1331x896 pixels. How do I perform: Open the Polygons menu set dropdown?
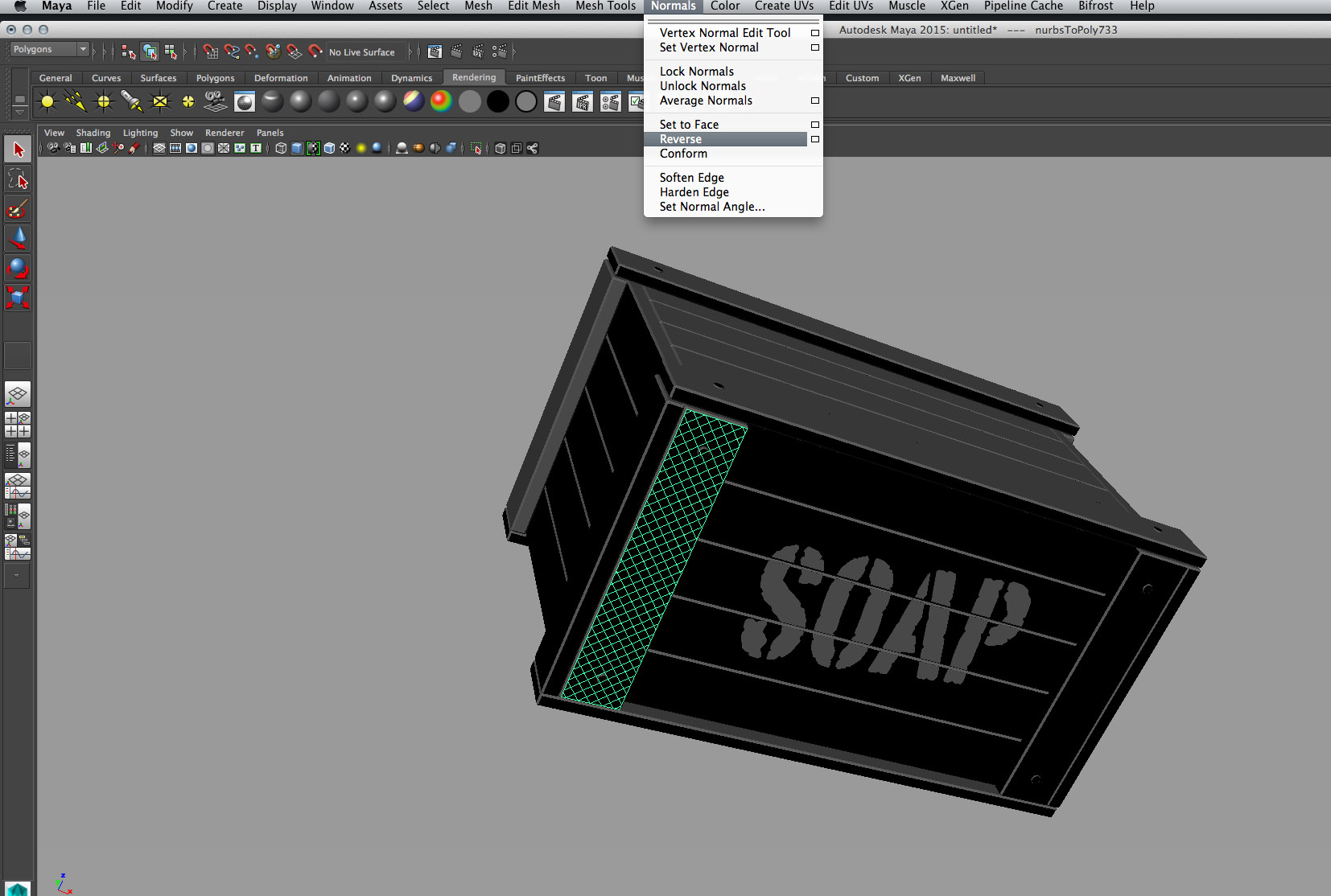tap(49, 50)
